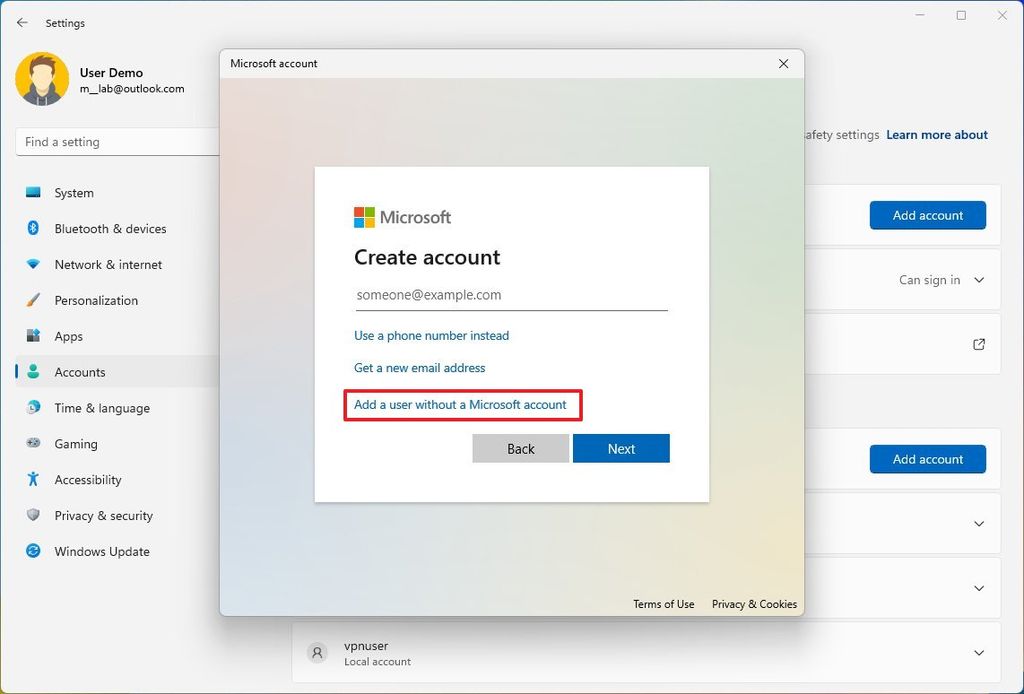Click the Next button in the dialog
Image resolution: width=1024 pixels, height=694 pixels.
tap(621, 448)
